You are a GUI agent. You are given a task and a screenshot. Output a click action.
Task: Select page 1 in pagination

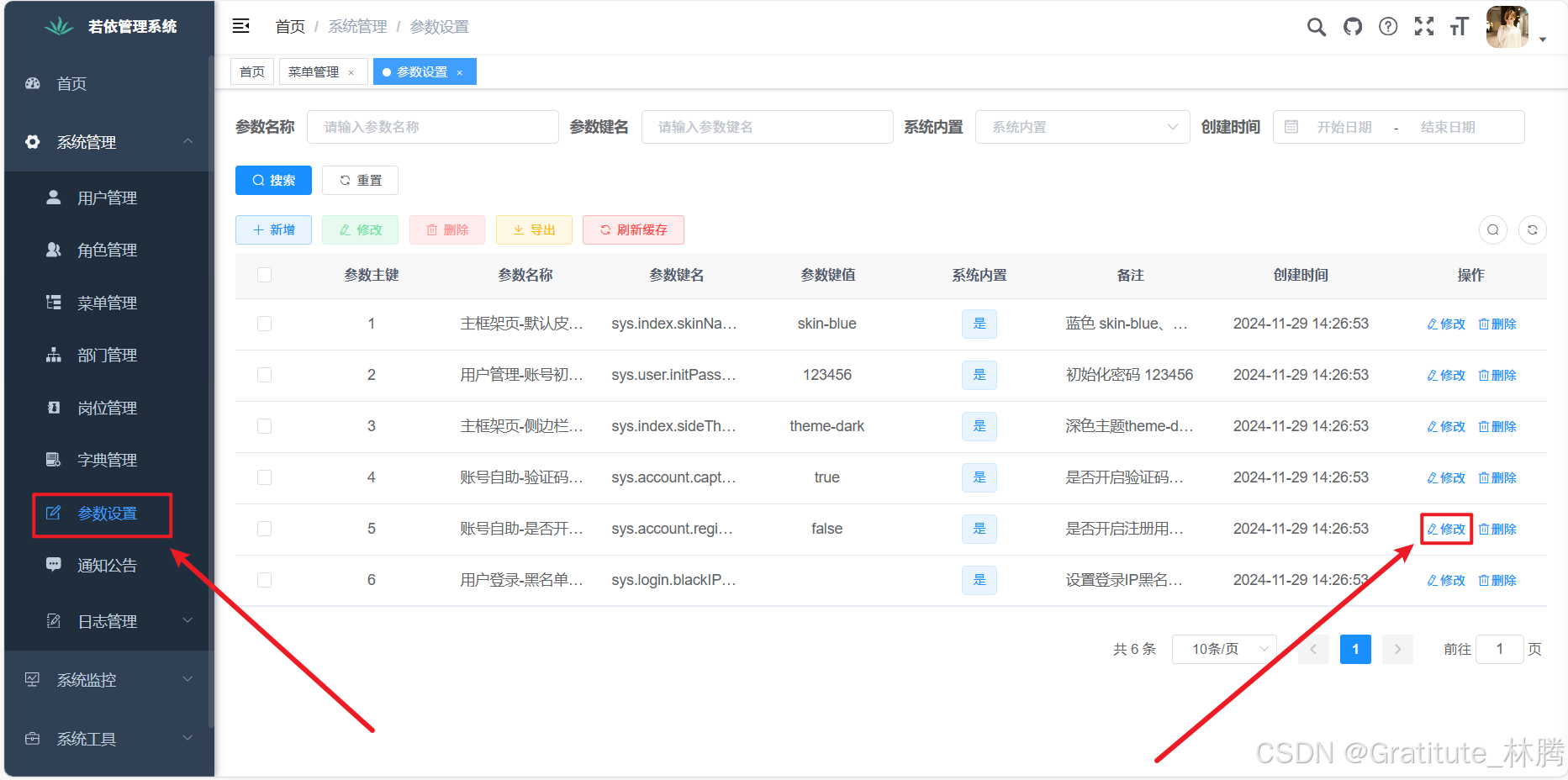click(x=1355, y=649)
